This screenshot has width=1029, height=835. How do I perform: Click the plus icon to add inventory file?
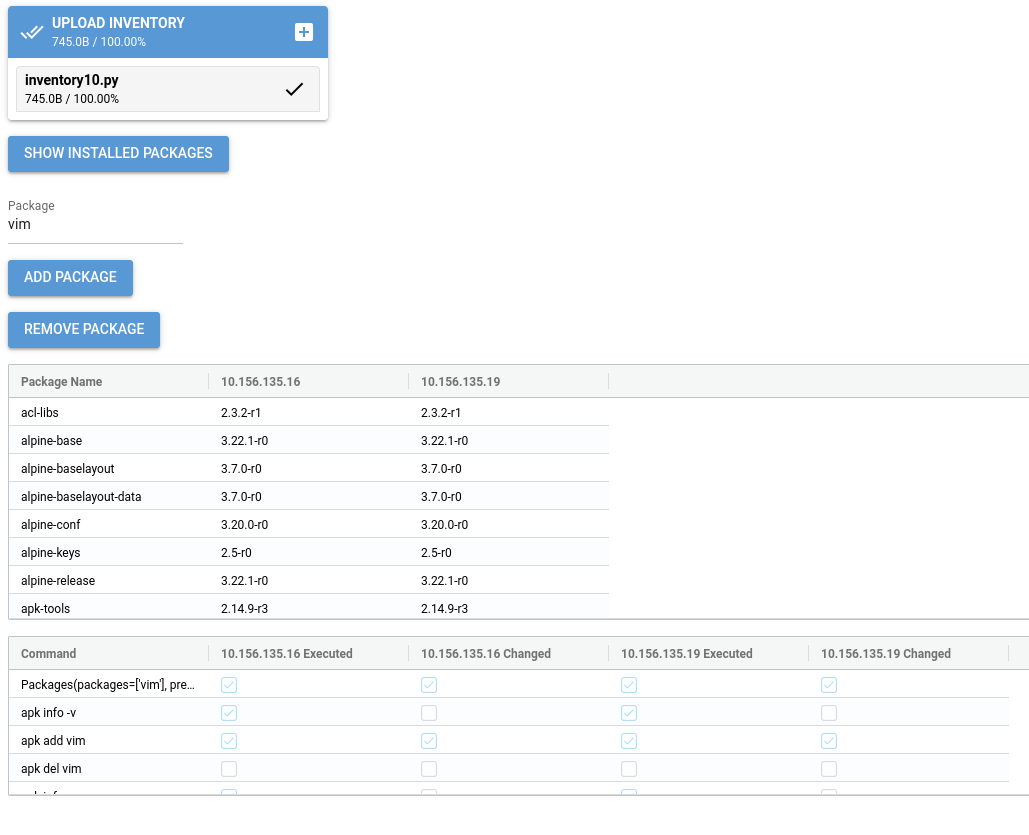(x=304, y=32)
